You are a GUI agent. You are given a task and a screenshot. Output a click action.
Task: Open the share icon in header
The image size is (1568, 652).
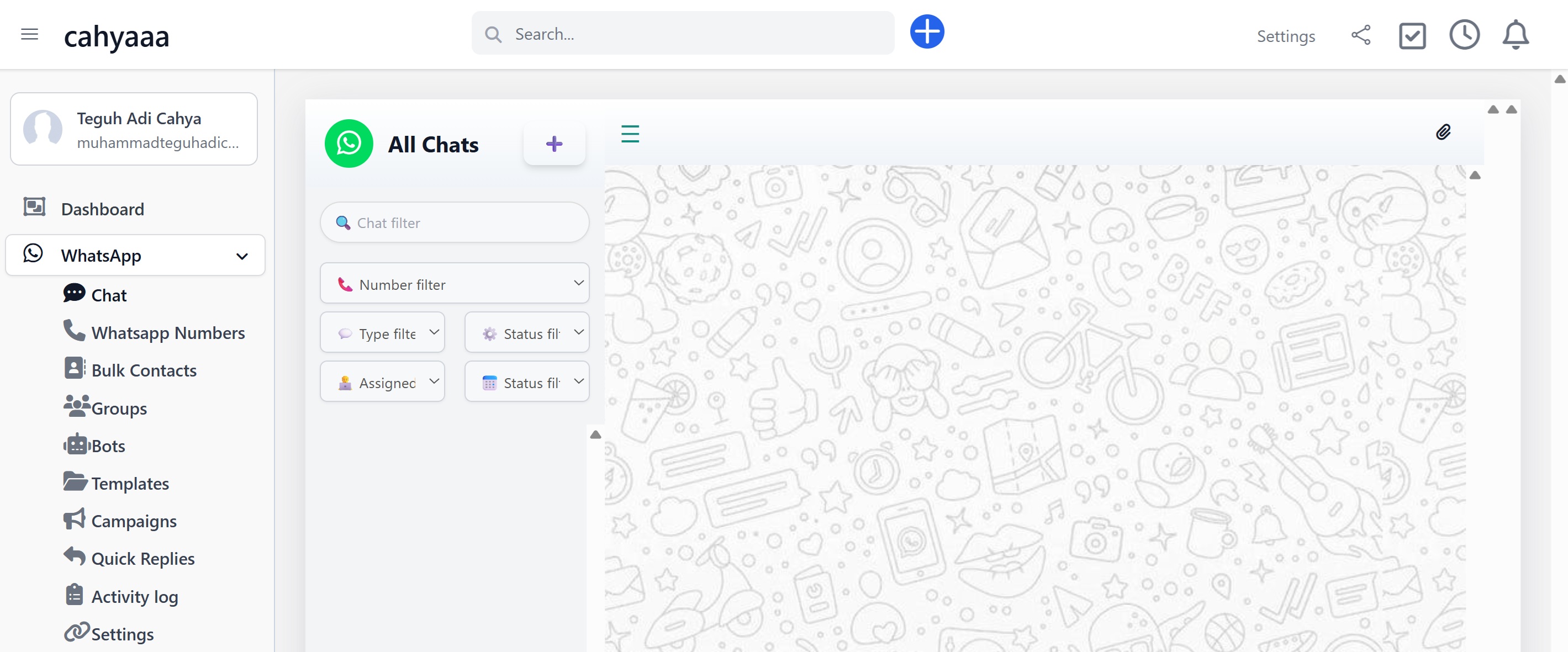point(1360,35)
